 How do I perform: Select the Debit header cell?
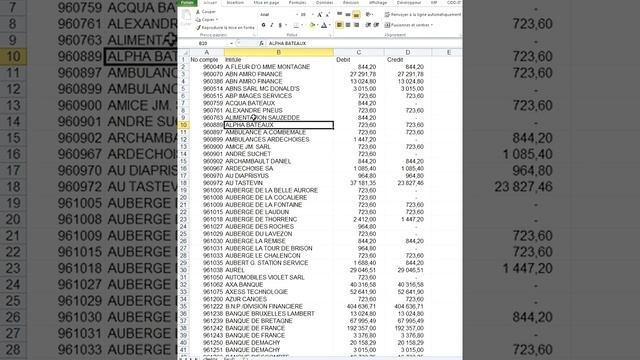pyautogui.click(x=359, y=60)
